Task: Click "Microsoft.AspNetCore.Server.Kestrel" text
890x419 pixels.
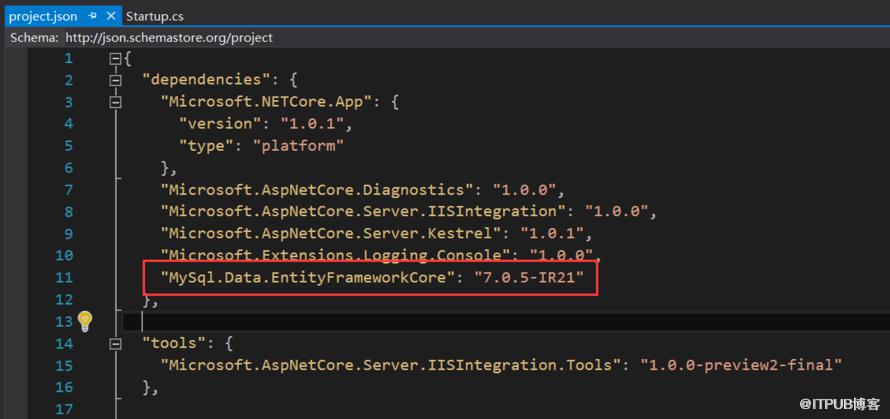Action: point(330,233)
